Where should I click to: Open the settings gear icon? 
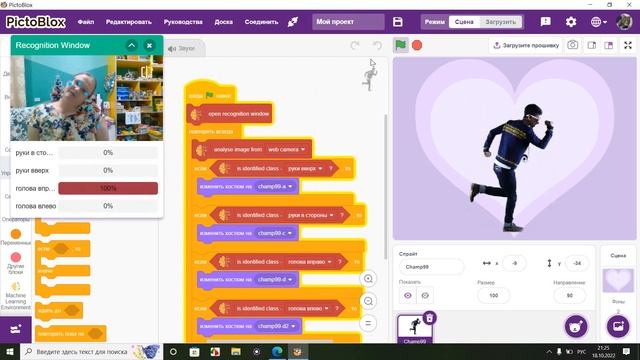[x=571, y=22]
